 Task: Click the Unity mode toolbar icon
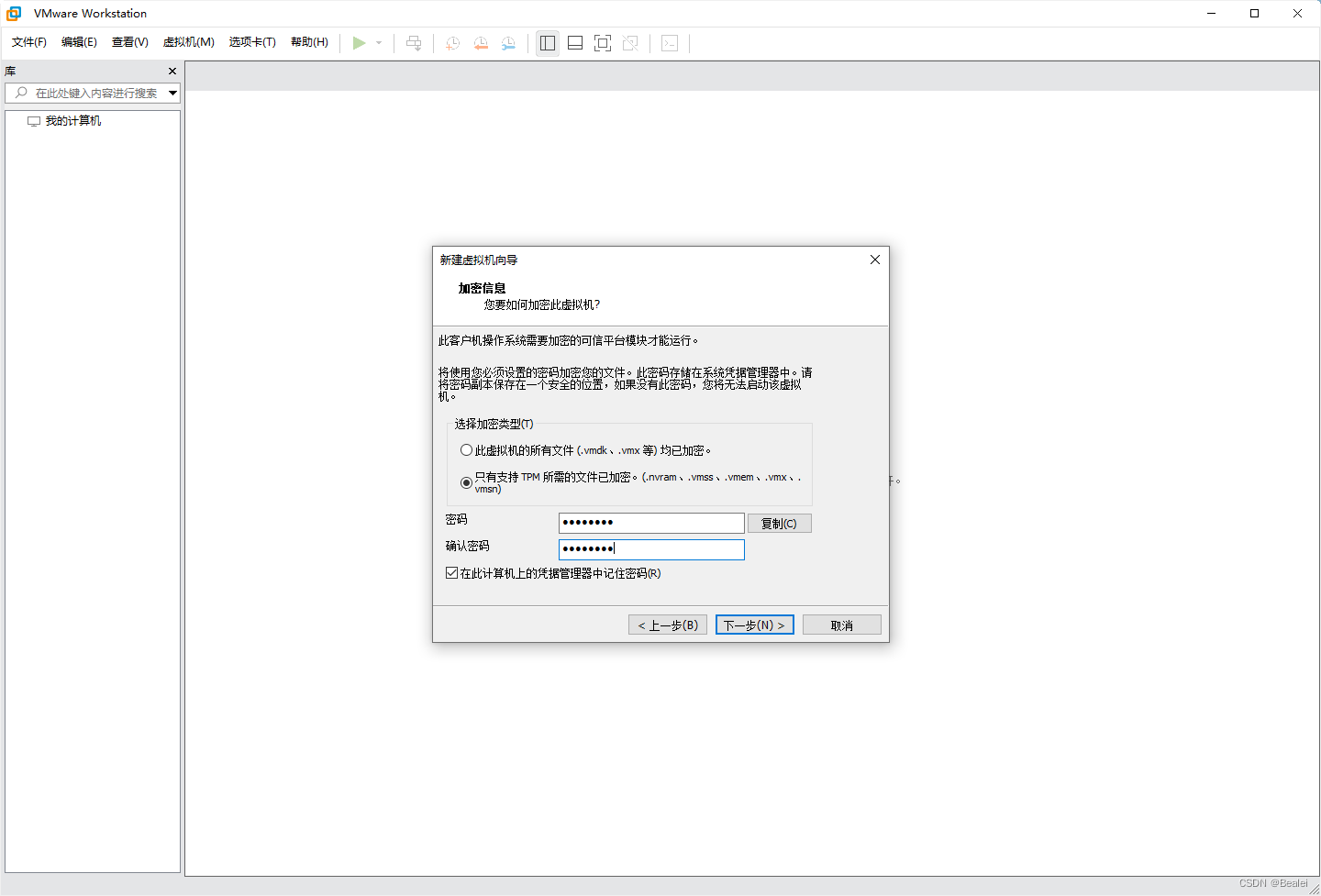point(630,43)
